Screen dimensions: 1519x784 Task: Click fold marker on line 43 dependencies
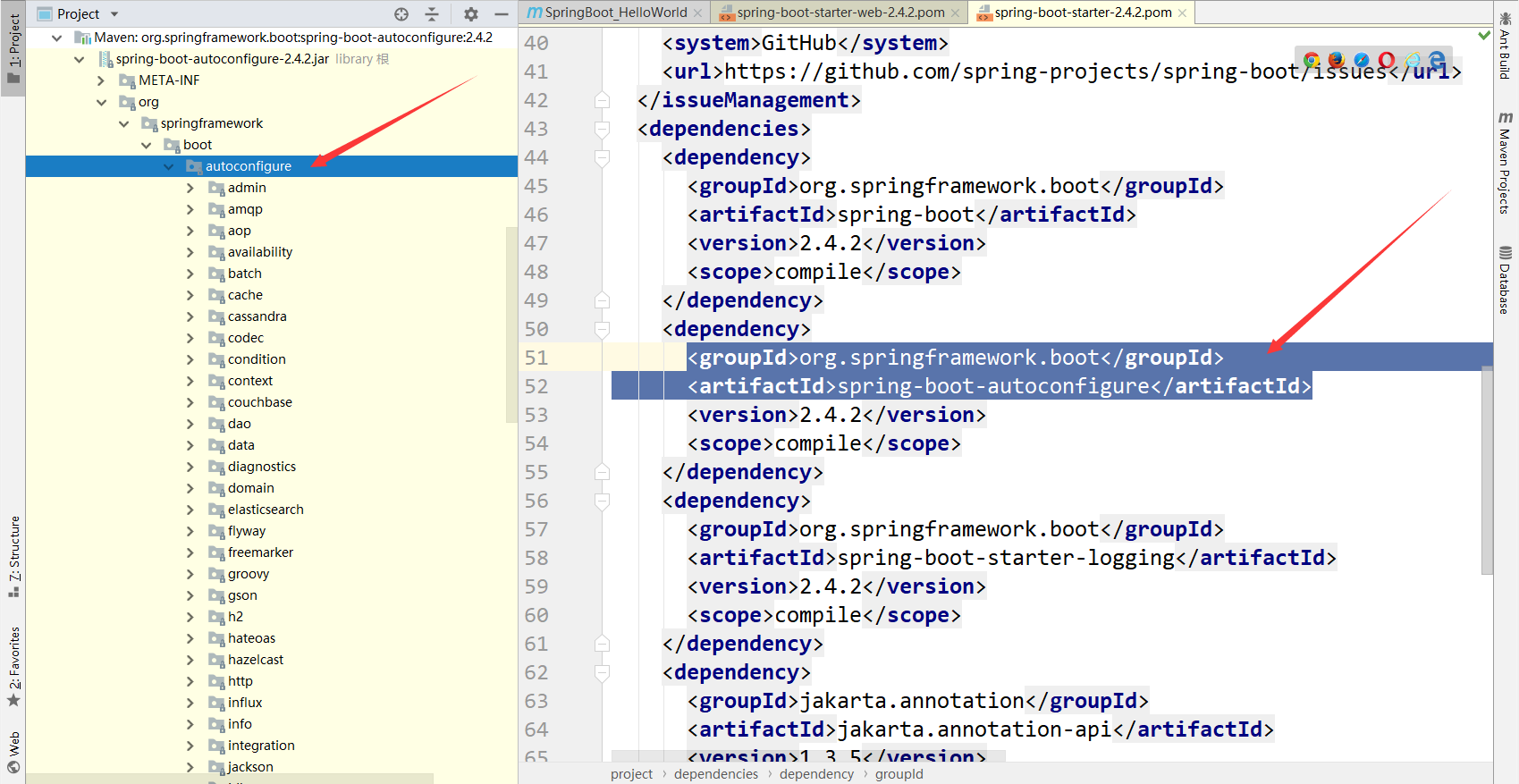coord(602,129)
